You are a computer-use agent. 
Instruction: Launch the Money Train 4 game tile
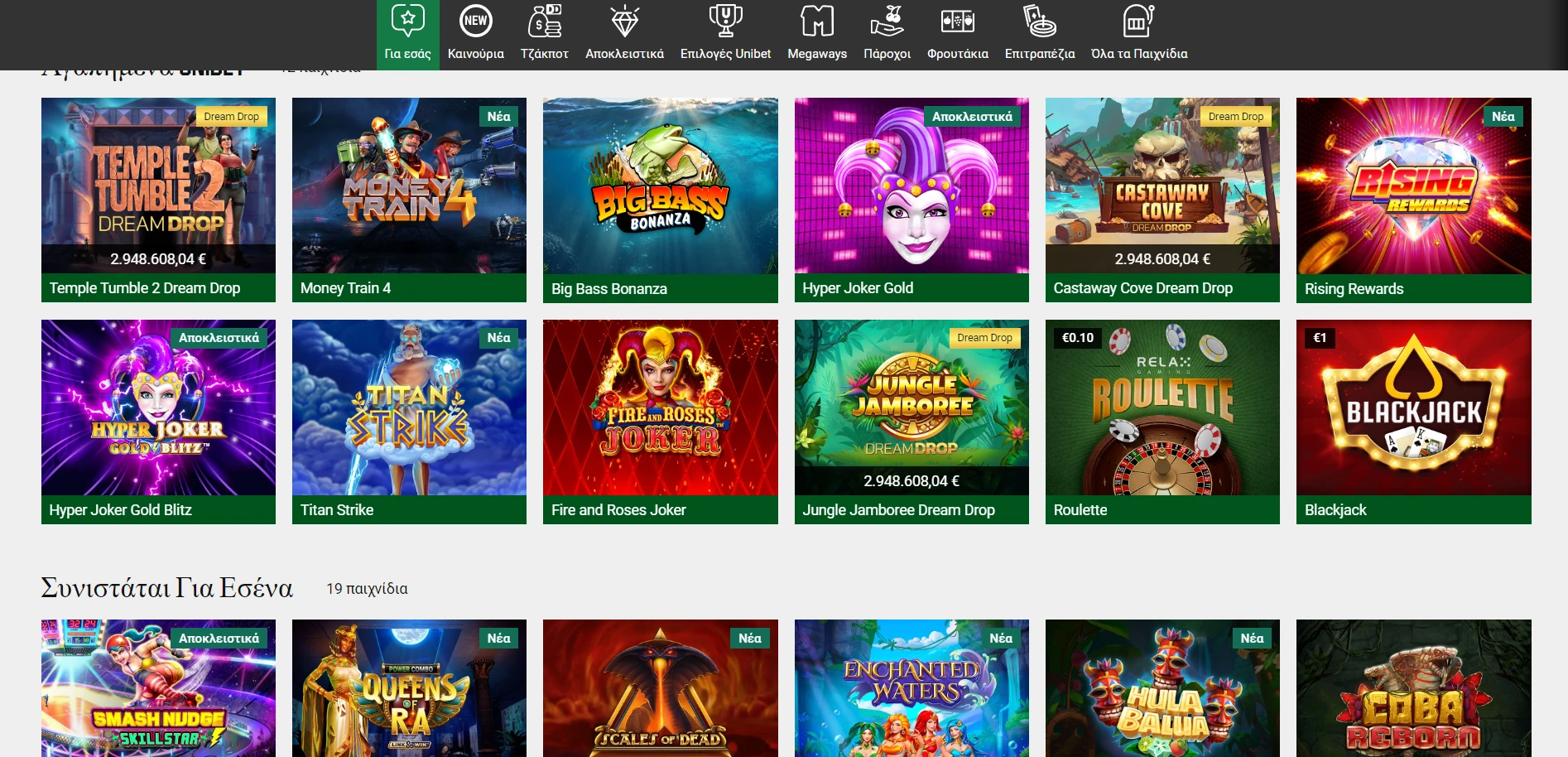tap(409, 200)
